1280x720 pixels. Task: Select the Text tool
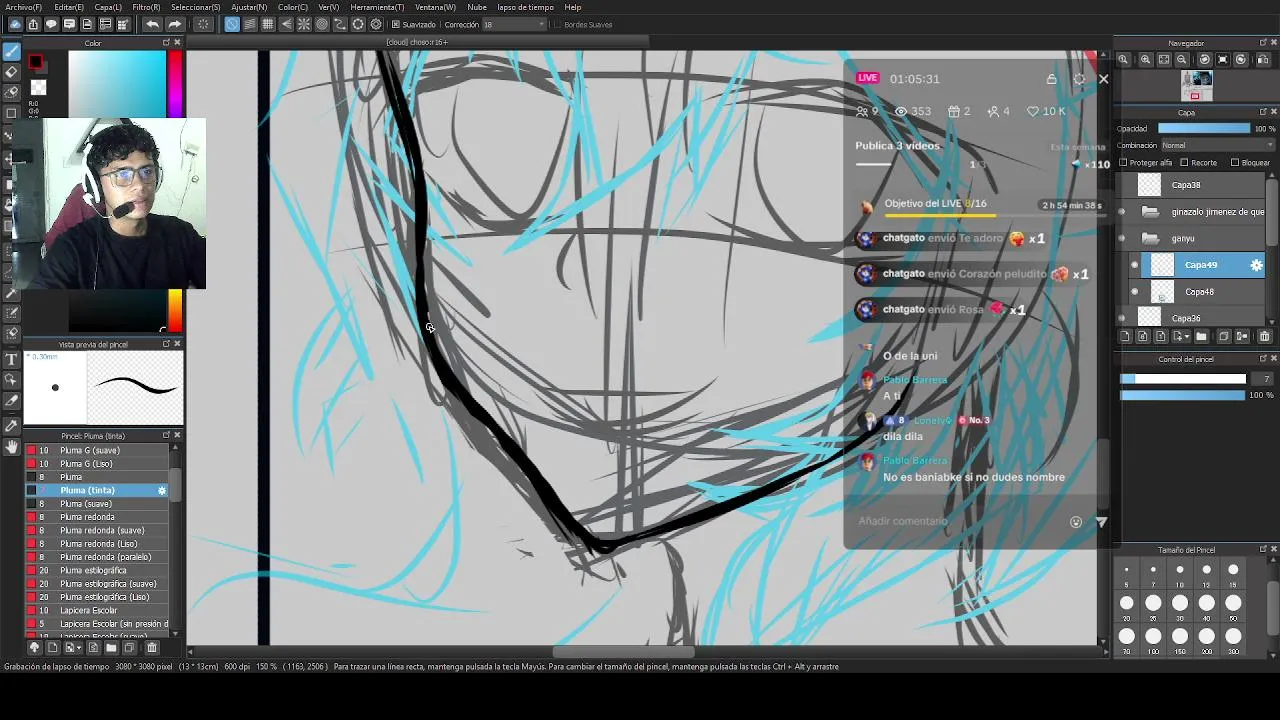click(11, 359)
